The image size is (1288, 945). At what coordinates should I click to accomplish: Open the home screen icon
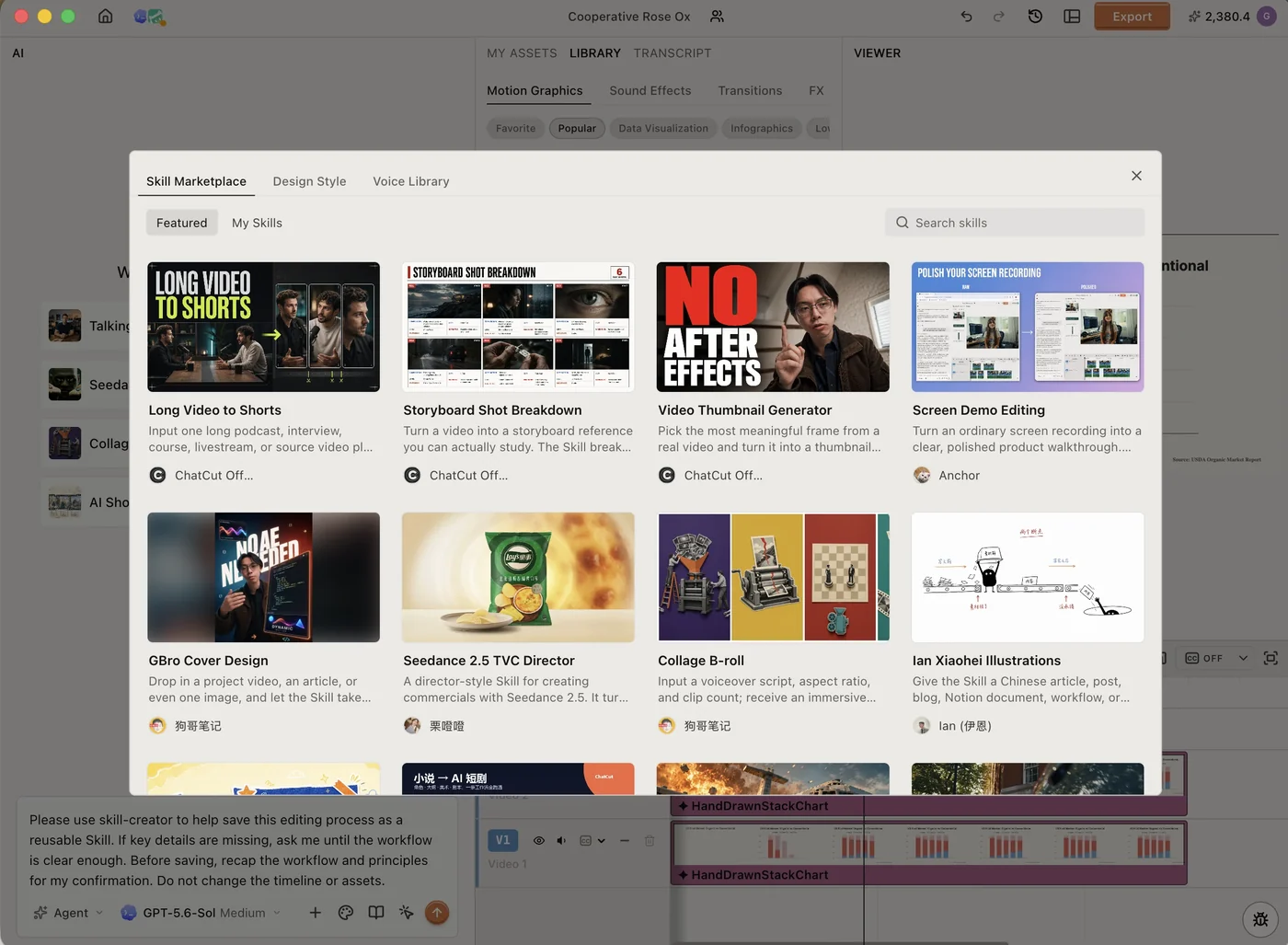click(106, 17)
